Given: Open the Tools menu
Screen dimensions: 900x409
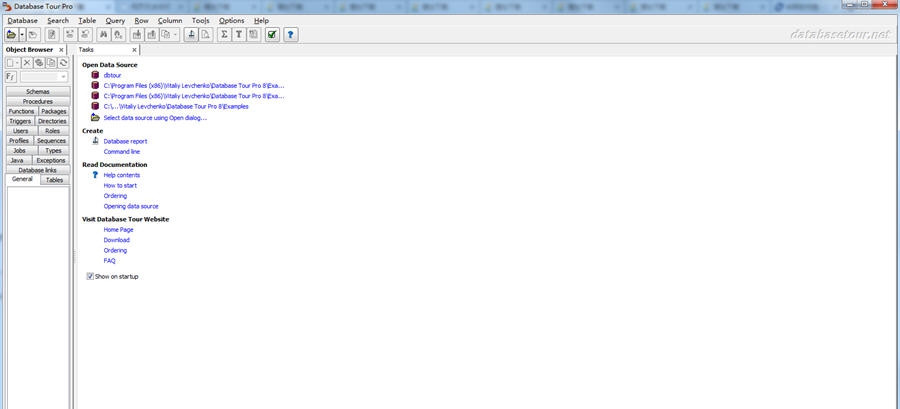Looking at the screenshot, I should pos(200,20).
